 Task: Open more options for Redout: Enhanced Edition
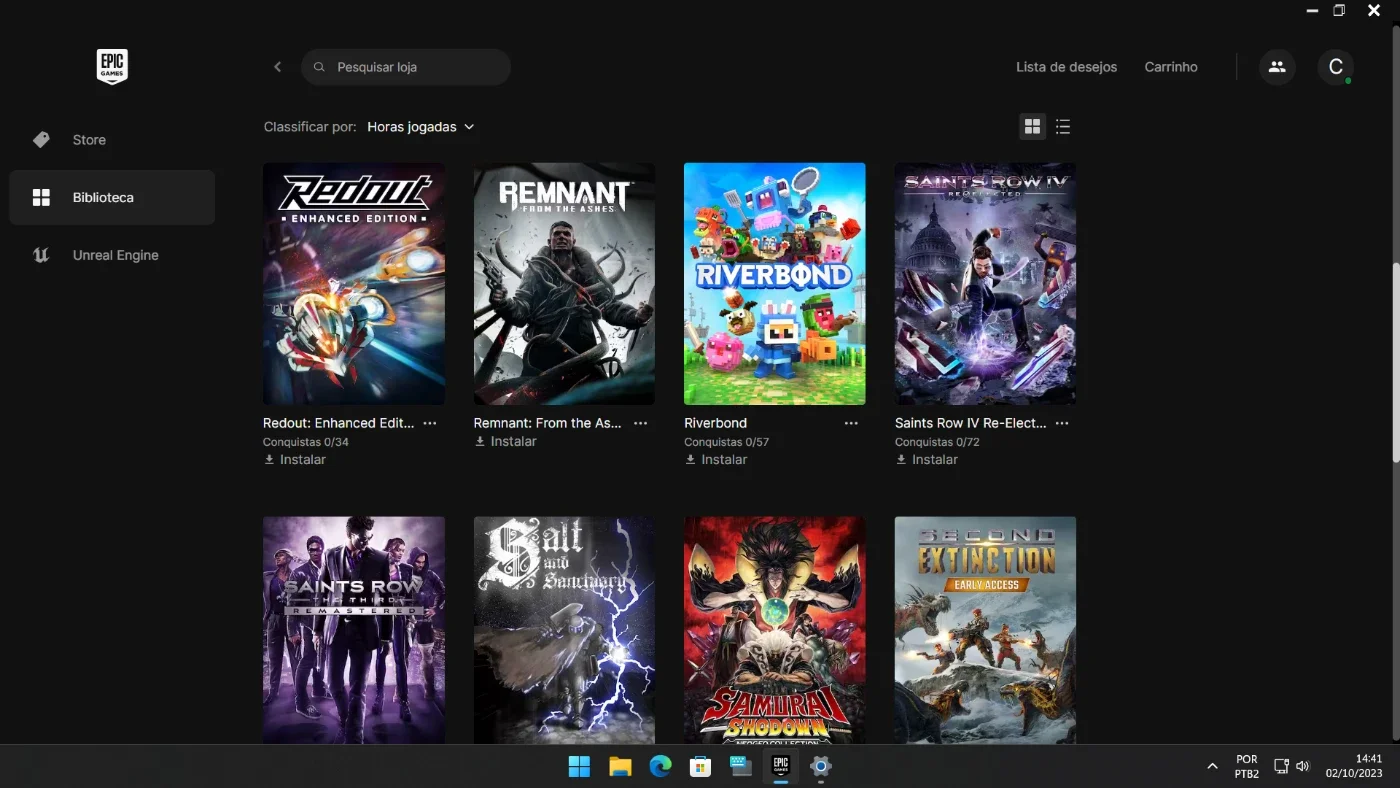[x=430, y=423]
